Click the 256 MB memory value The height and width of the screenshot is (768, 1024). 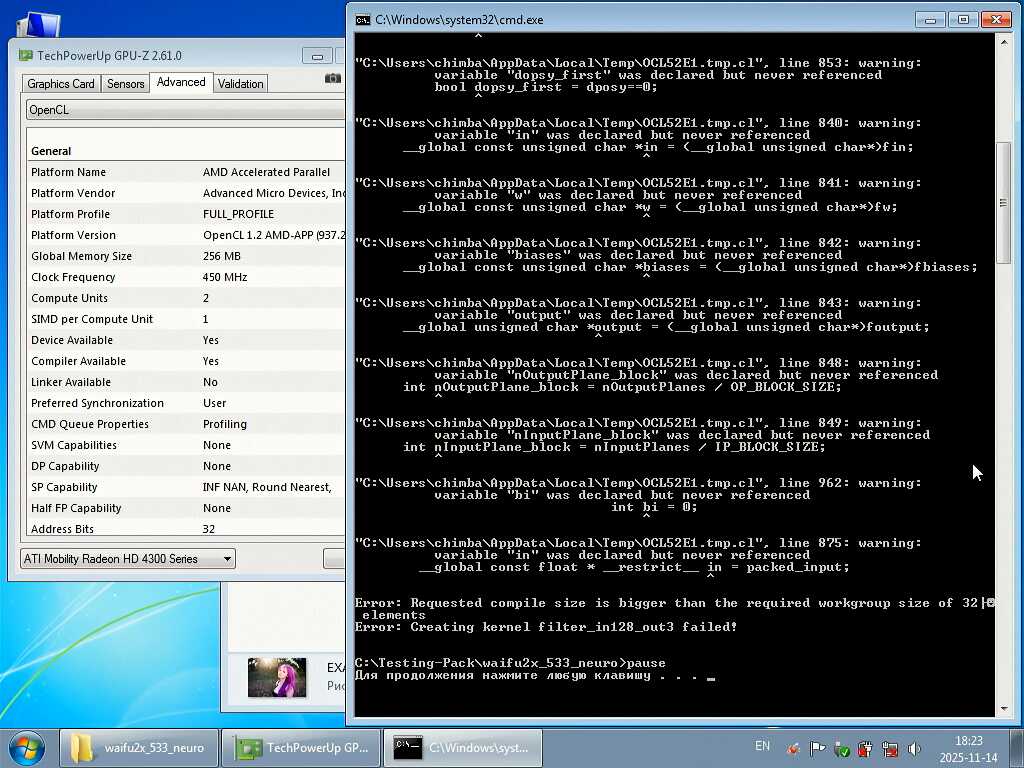[x=221, y=256]
